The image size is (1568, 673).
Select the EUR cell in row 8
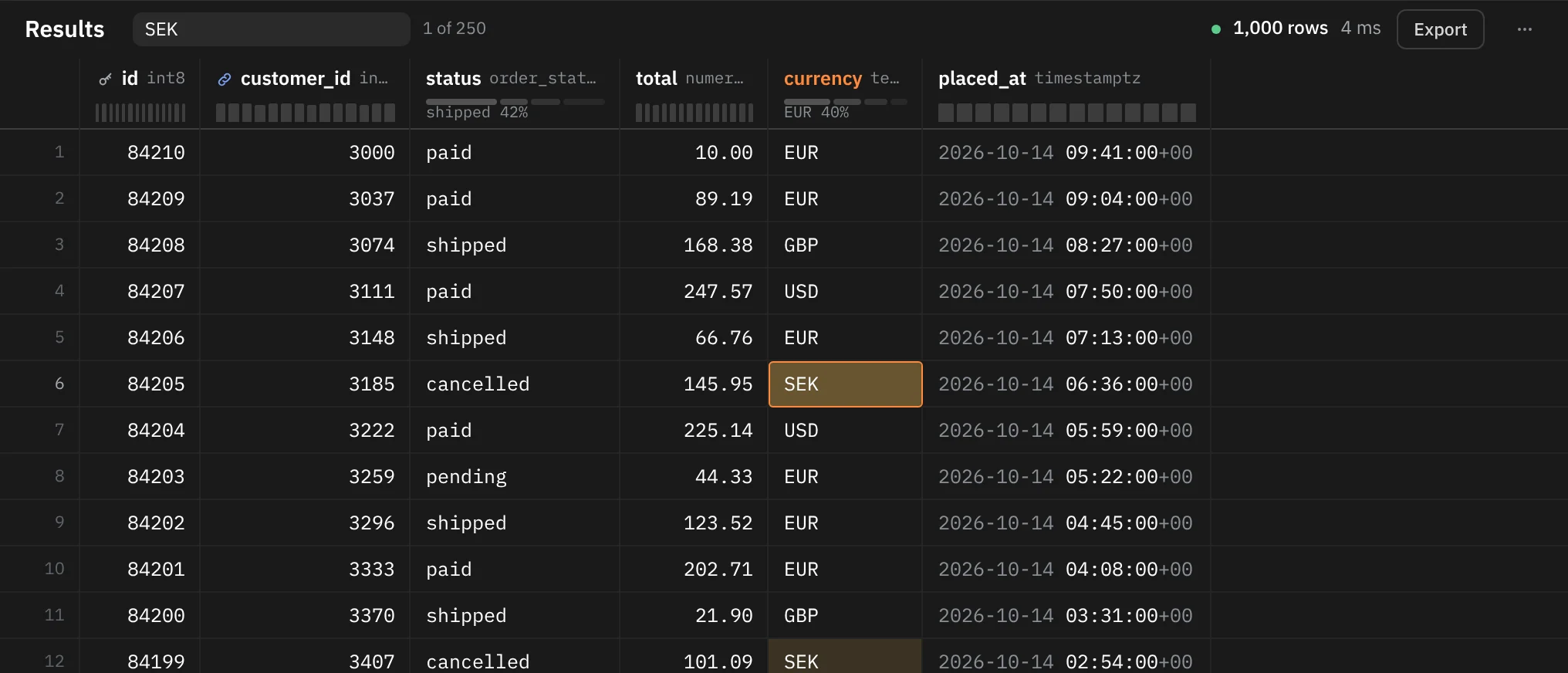pyautogui.click(x=845, y=477)
